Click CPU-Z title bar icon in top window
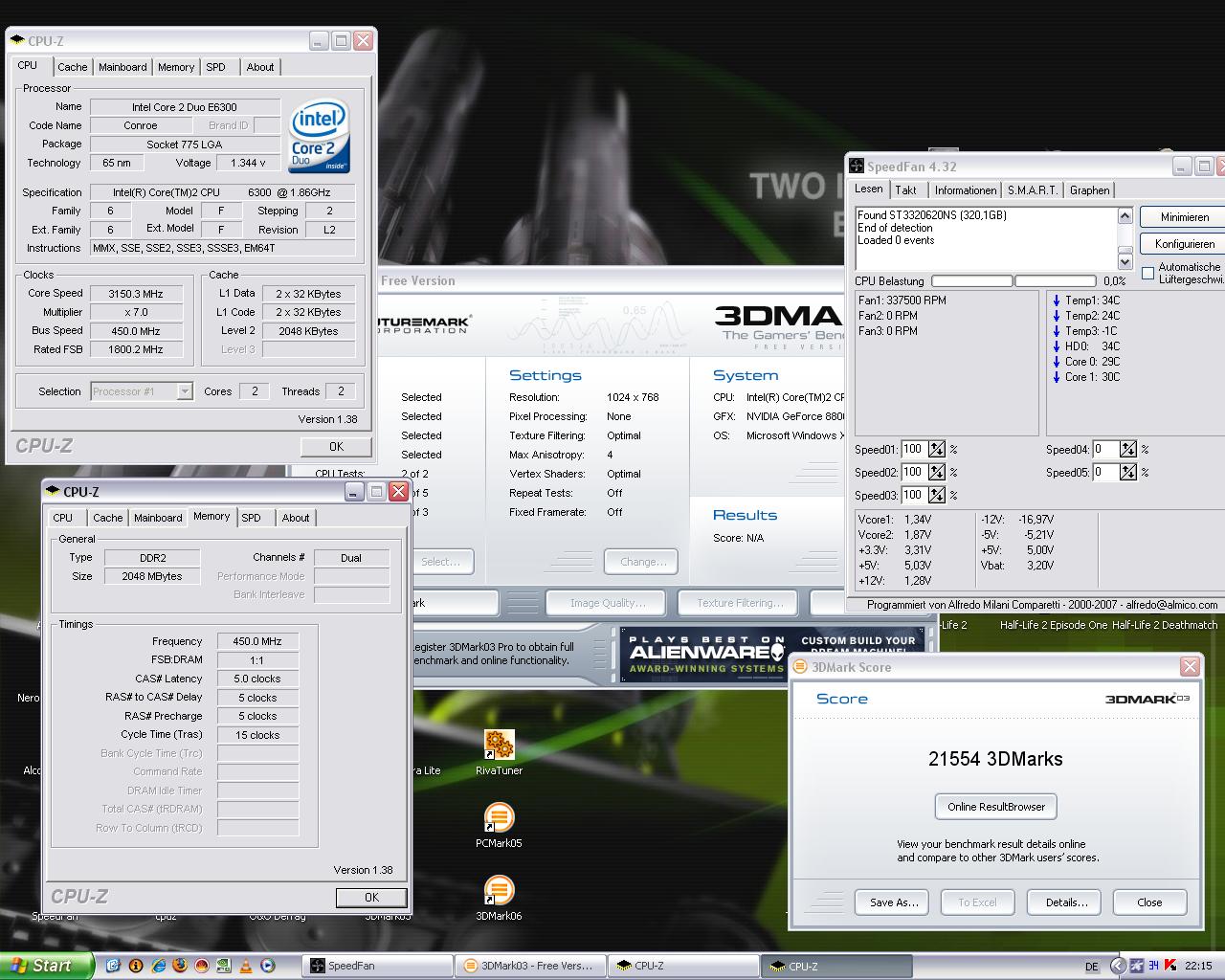Viewport: 1225px width, 980px height. 17,41
